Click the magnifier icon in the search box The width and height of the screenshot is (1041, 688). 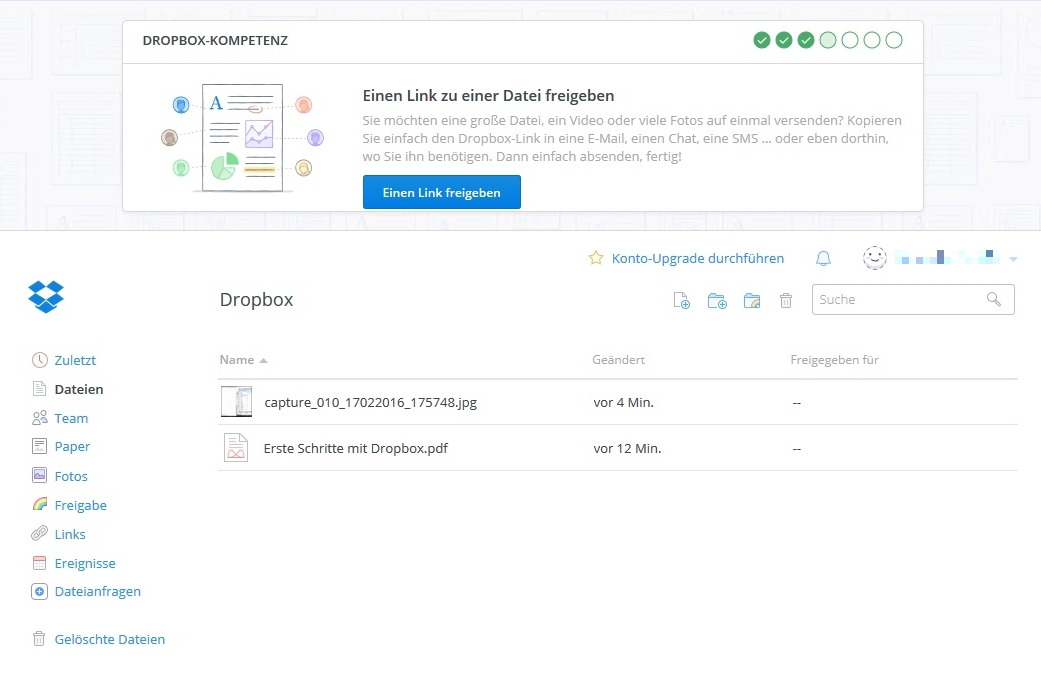(993, 299)
